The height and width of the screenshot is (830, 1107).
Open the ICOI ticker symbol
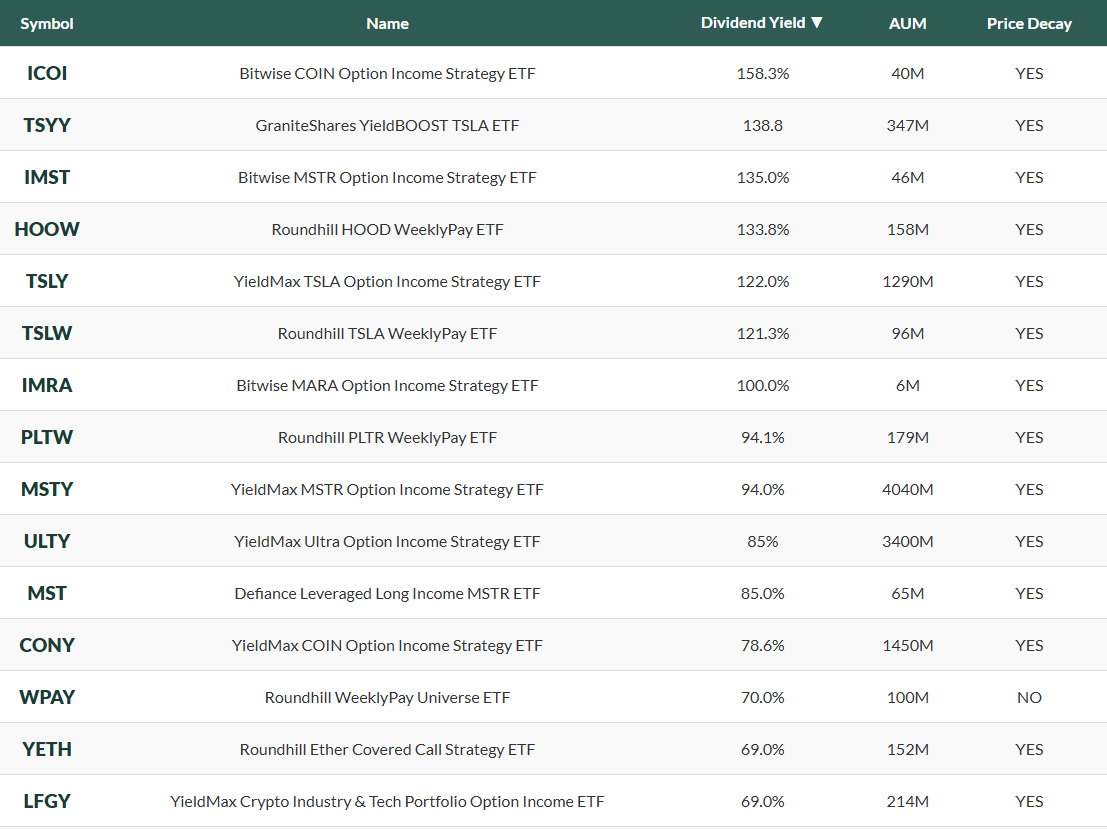tap(47, 73)
